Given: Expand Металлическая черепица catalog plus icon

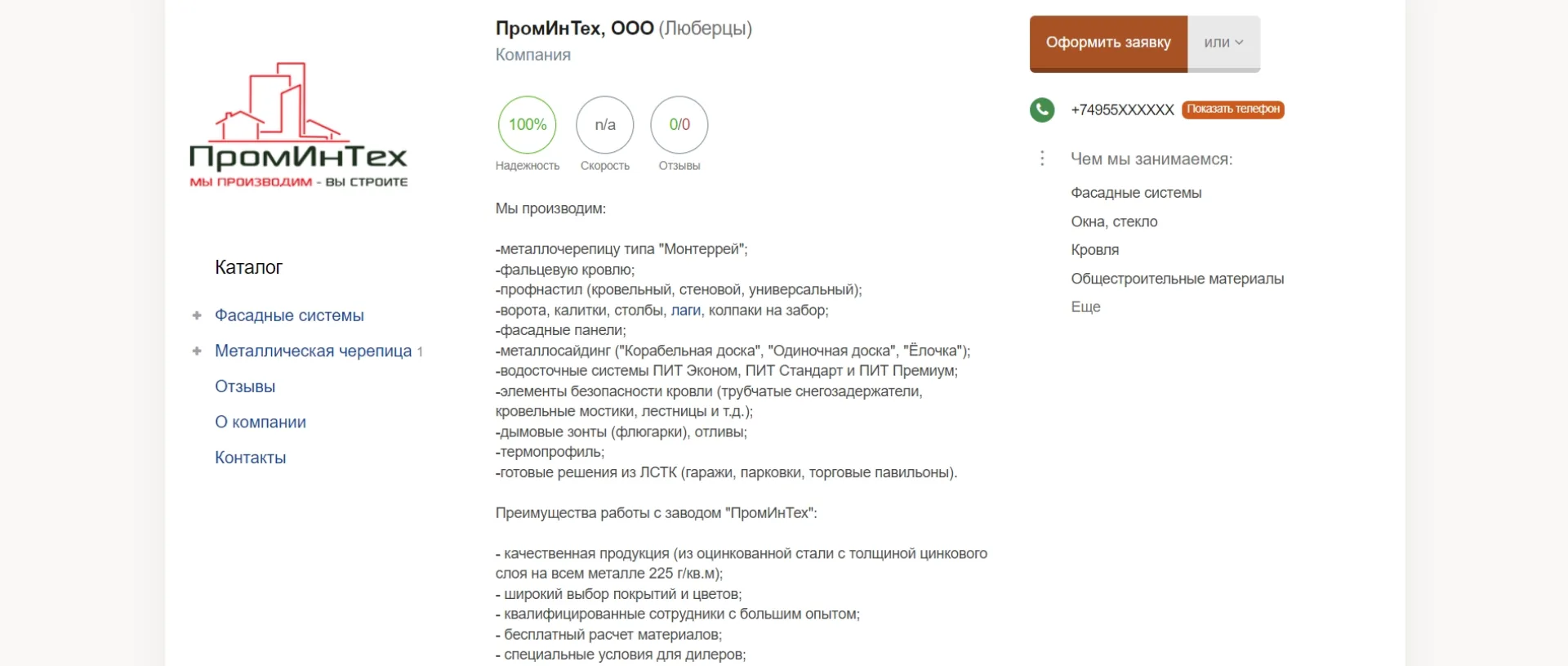Looking at the screenshot, I should click(x=197, y=351).
